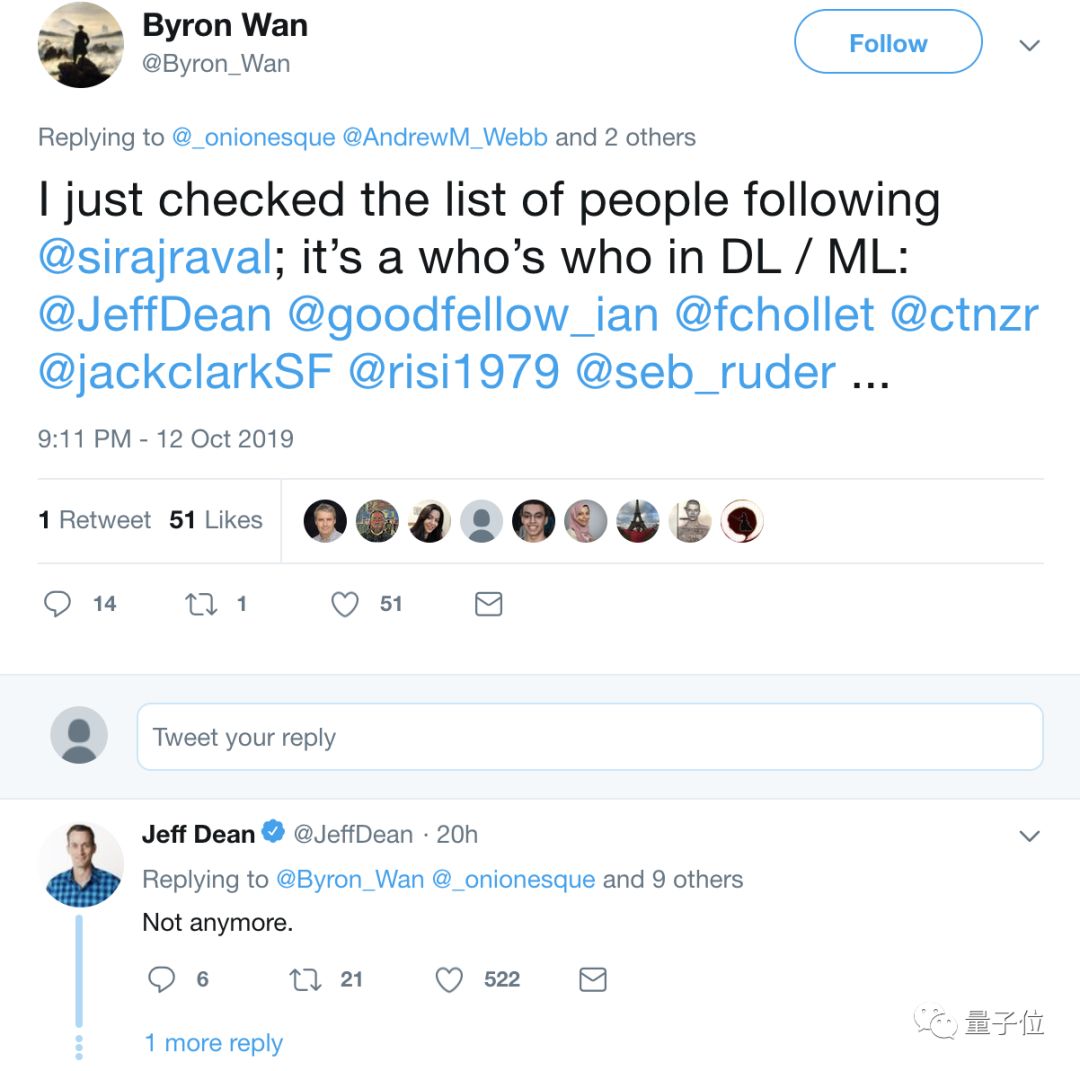Screen dimensions: 1080x1071
Task: Open @sirajraval mention link
Action: [155, 258]
